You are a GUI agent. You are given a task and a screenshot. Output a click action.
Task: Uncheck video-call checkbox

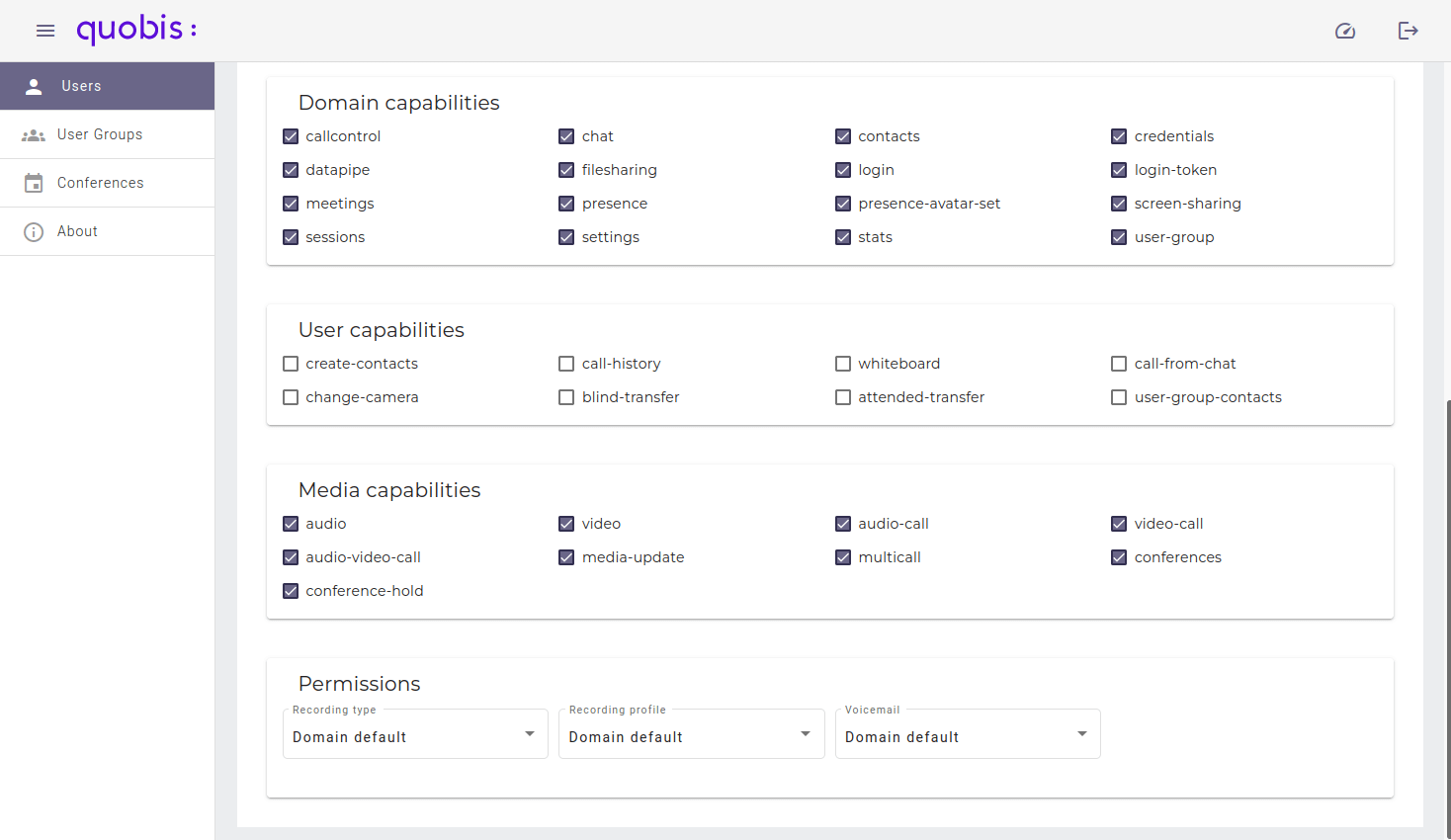pos(1119,524)
